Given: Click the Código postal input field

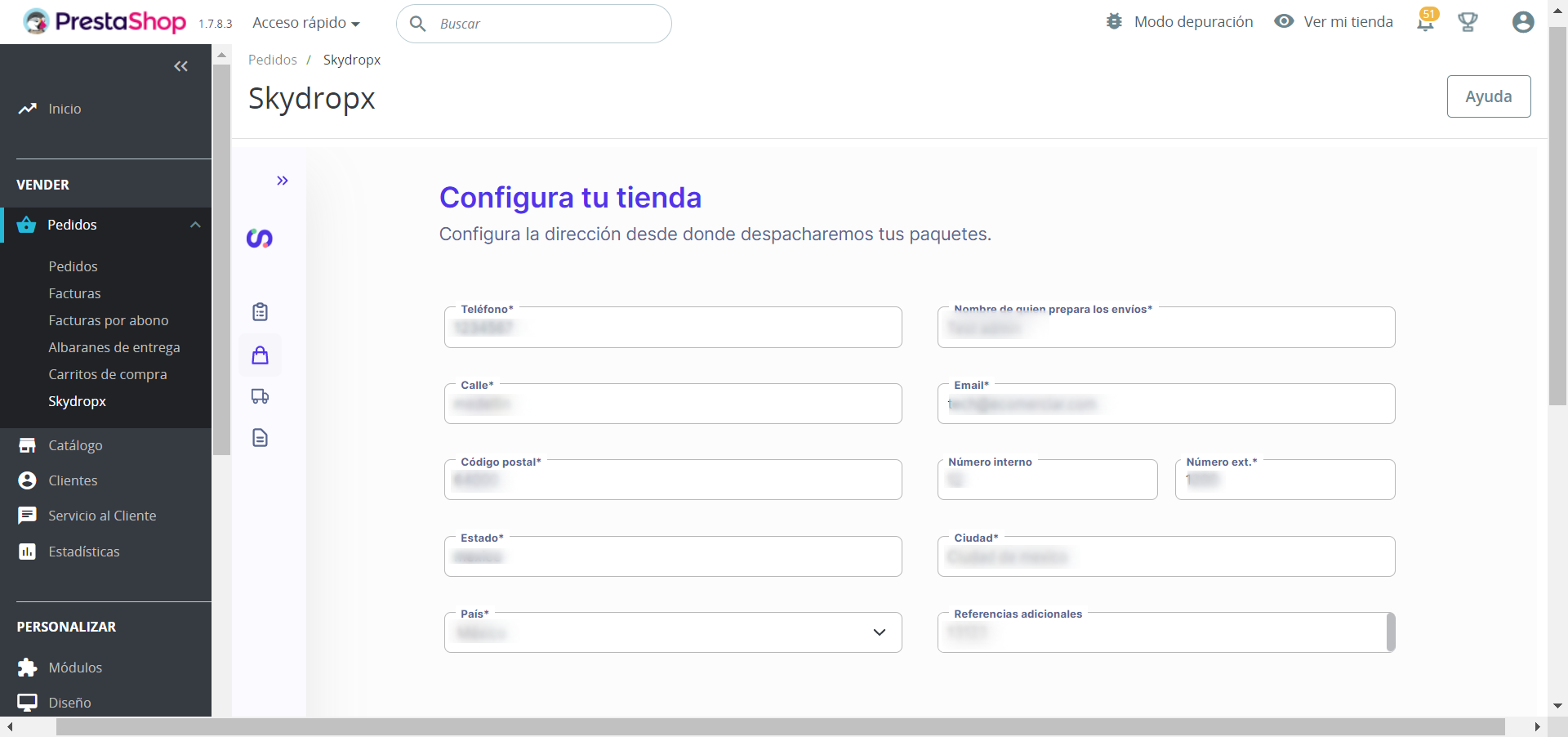Looking at the screenshot, I should point(673,480).
